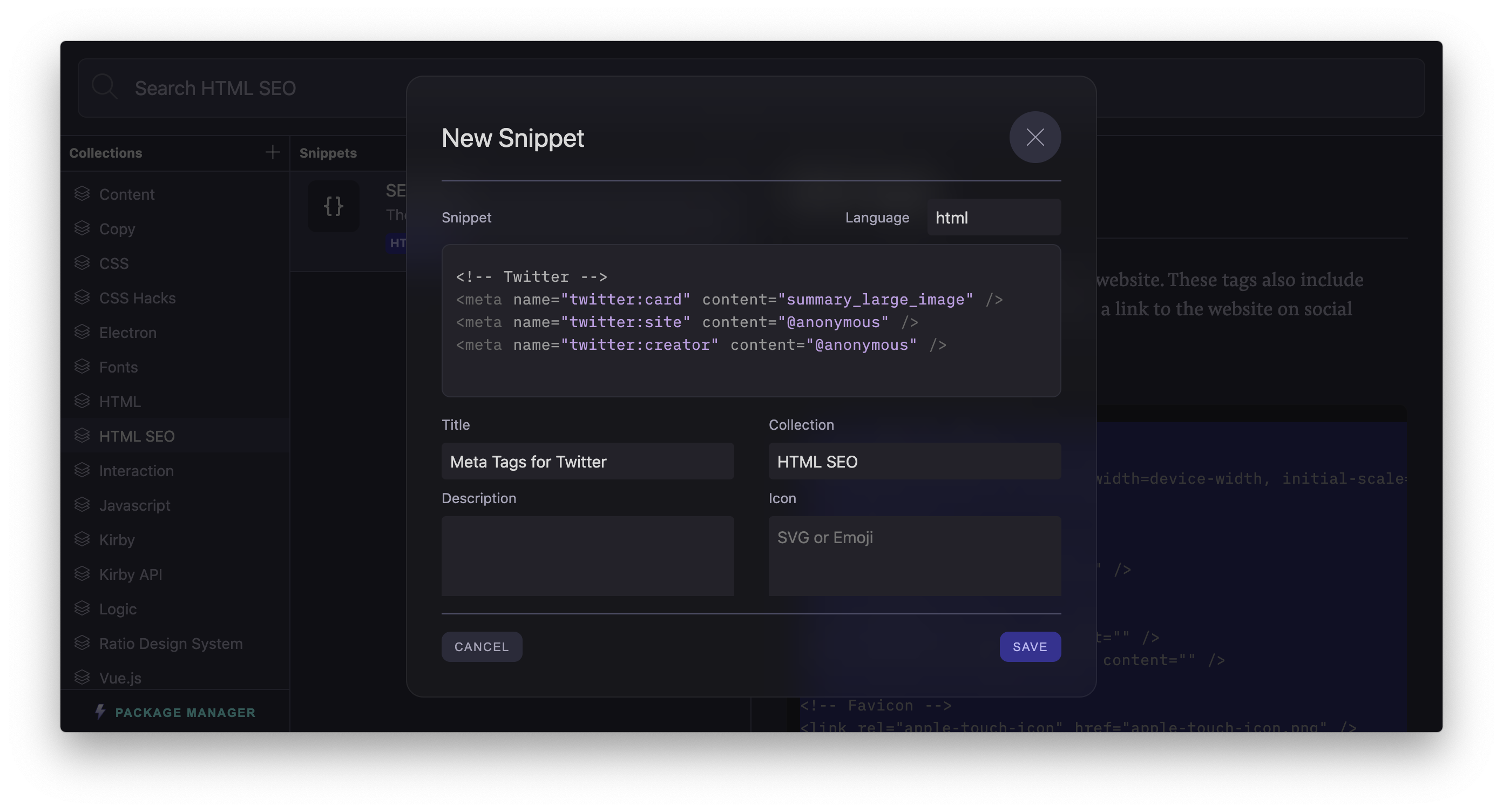Open the Language html field
1503x812 pixels.
tap(994, 218)
